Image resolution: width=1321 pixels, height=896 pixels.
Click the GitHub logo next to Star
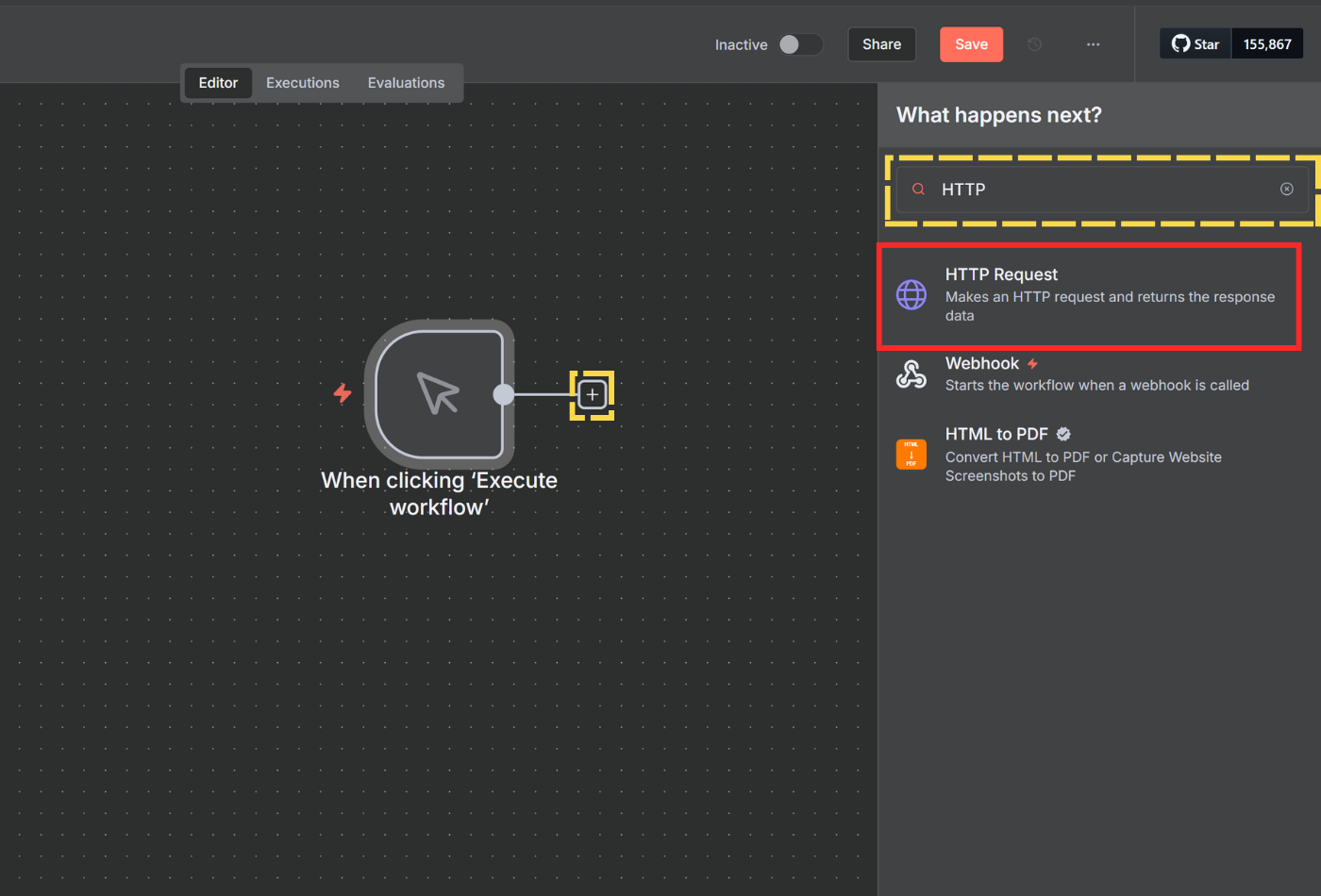[1179, 42]
